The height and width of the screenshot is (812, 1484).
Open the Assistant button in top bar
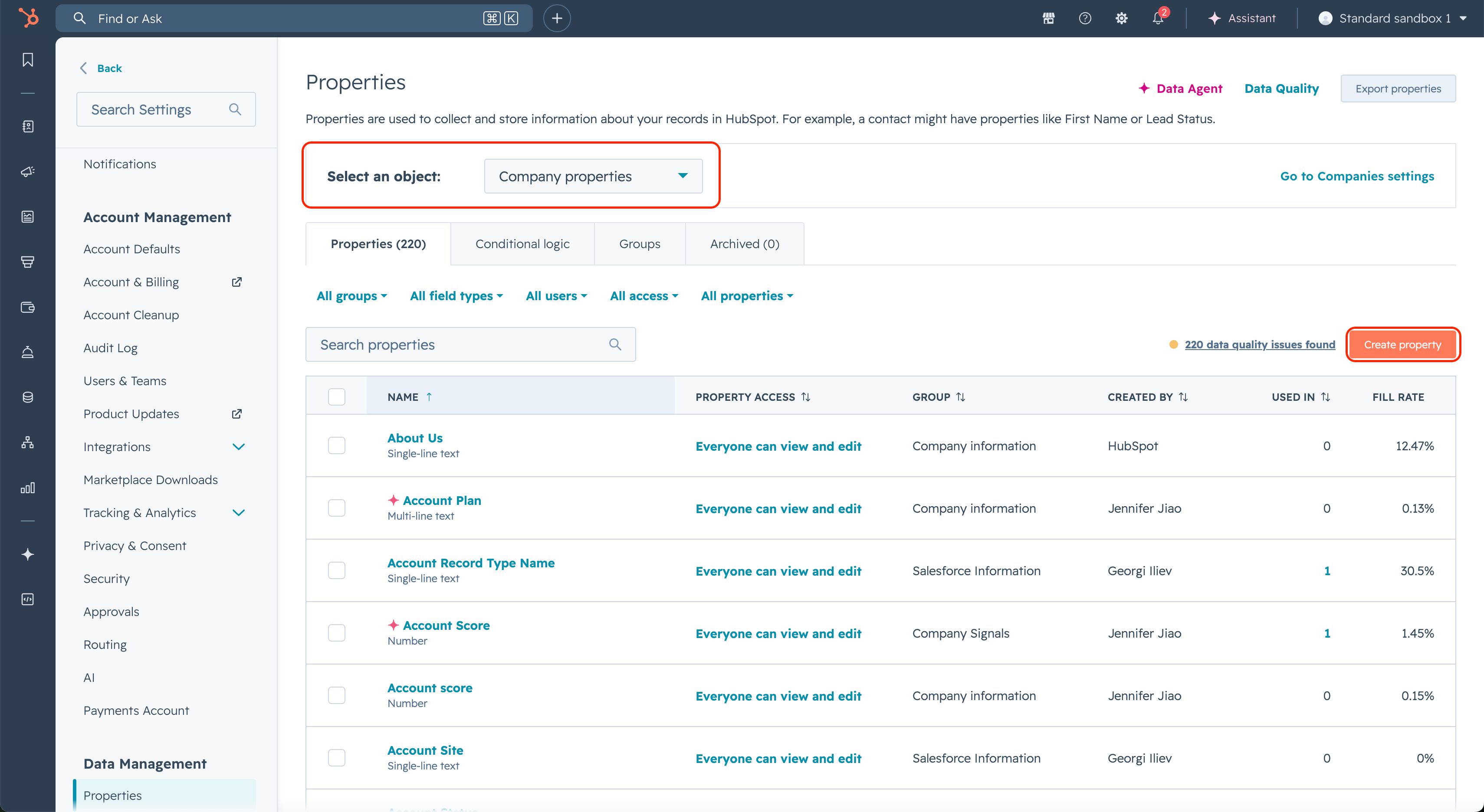(x=1241, y=18)
